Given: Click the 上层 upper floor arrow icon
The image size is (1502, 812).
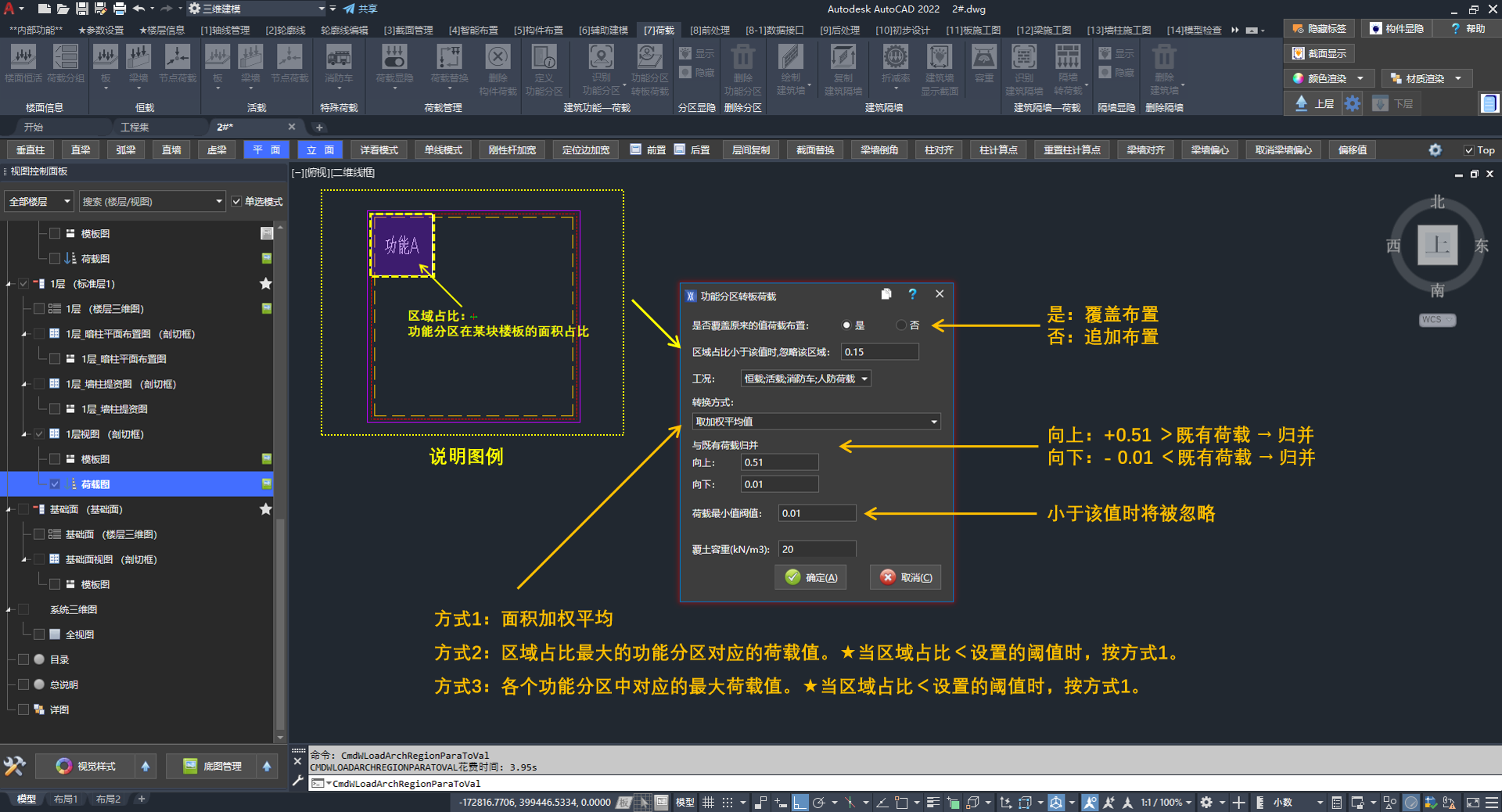Looking at the screenshot, I should [1301, 103].
